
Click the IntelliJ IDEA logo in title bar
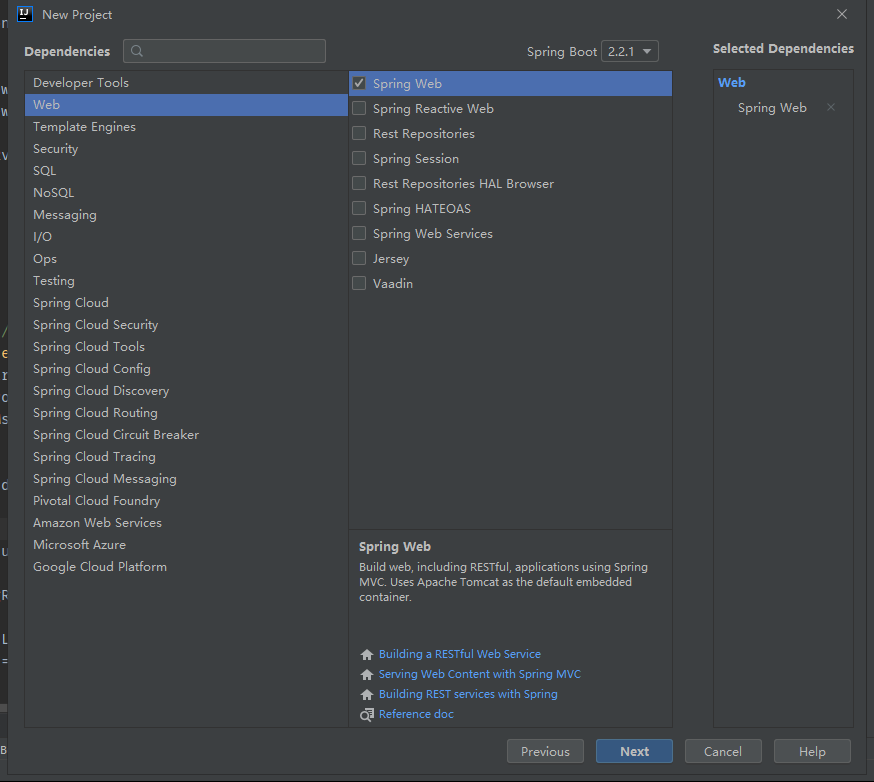click(25, 14)
